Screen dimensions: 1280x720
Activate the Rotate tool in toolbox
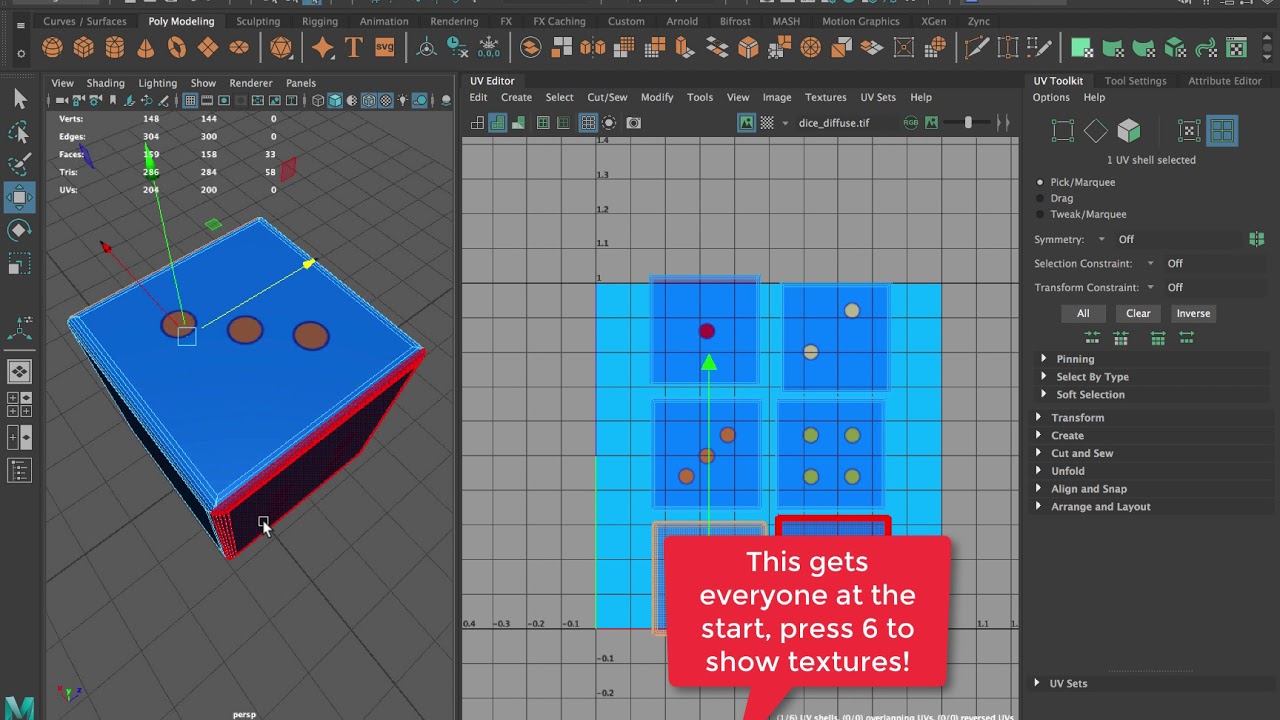coord(19,231)
